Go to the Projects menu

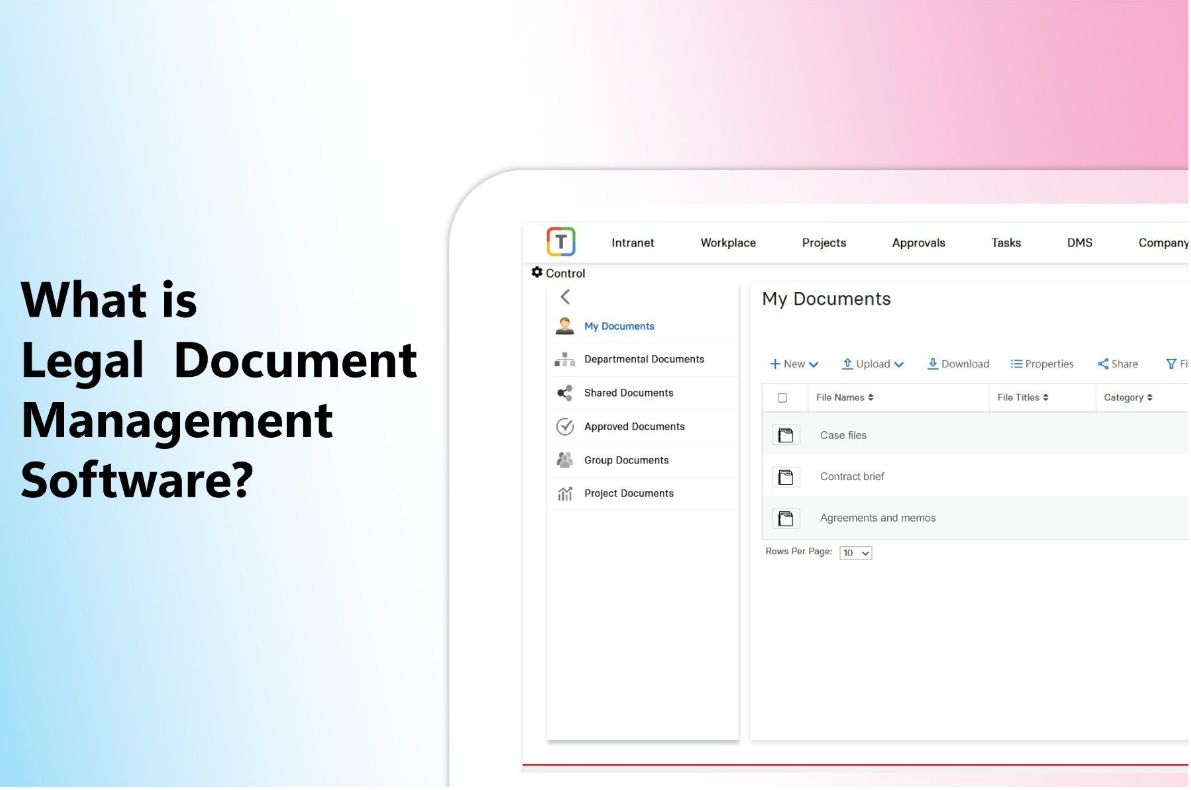coord(823,243)
